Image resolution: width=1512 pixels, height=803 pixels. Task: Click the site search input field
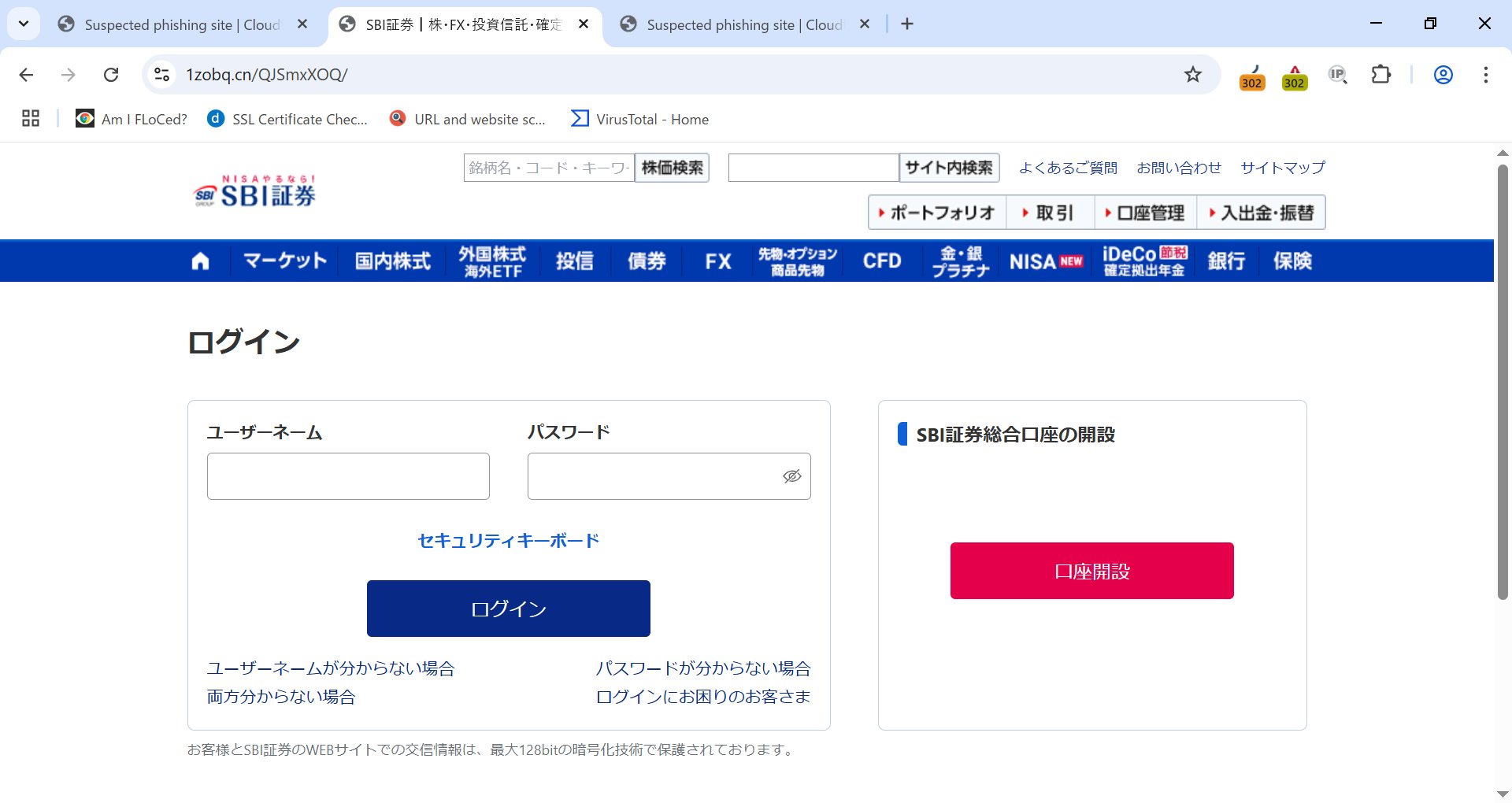coord(813,168)
